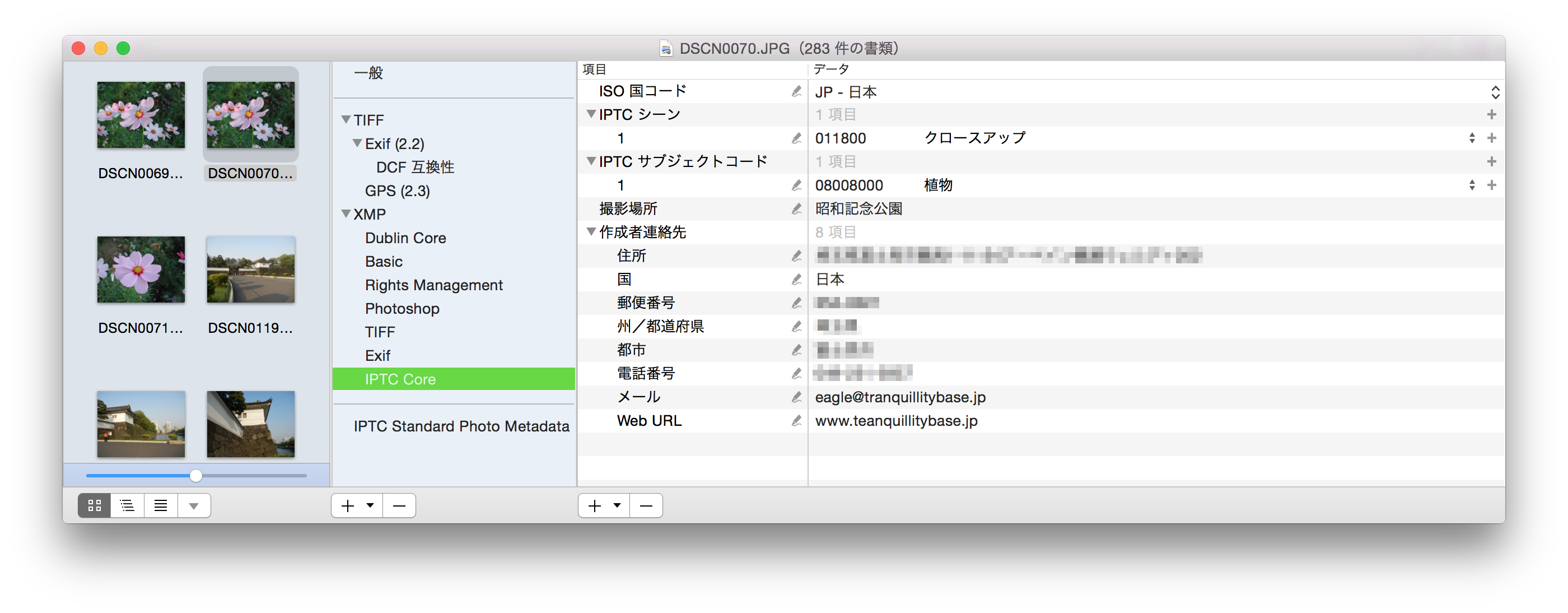Collapse the IPTC サブジェクトコード row

point(591,161)
